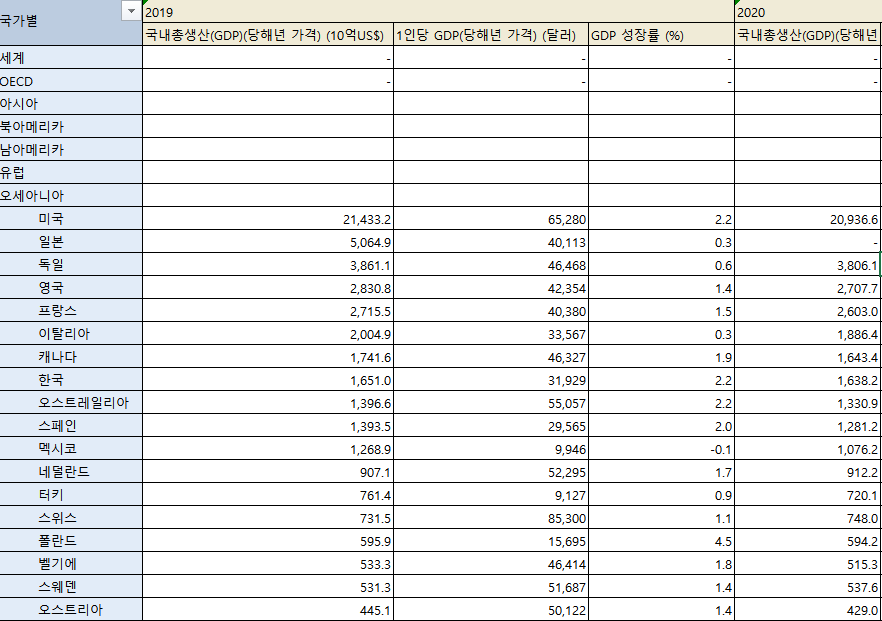Select the 캐나다 country cell
This screenshot has width=882, height=621.
tap(71, 357)
